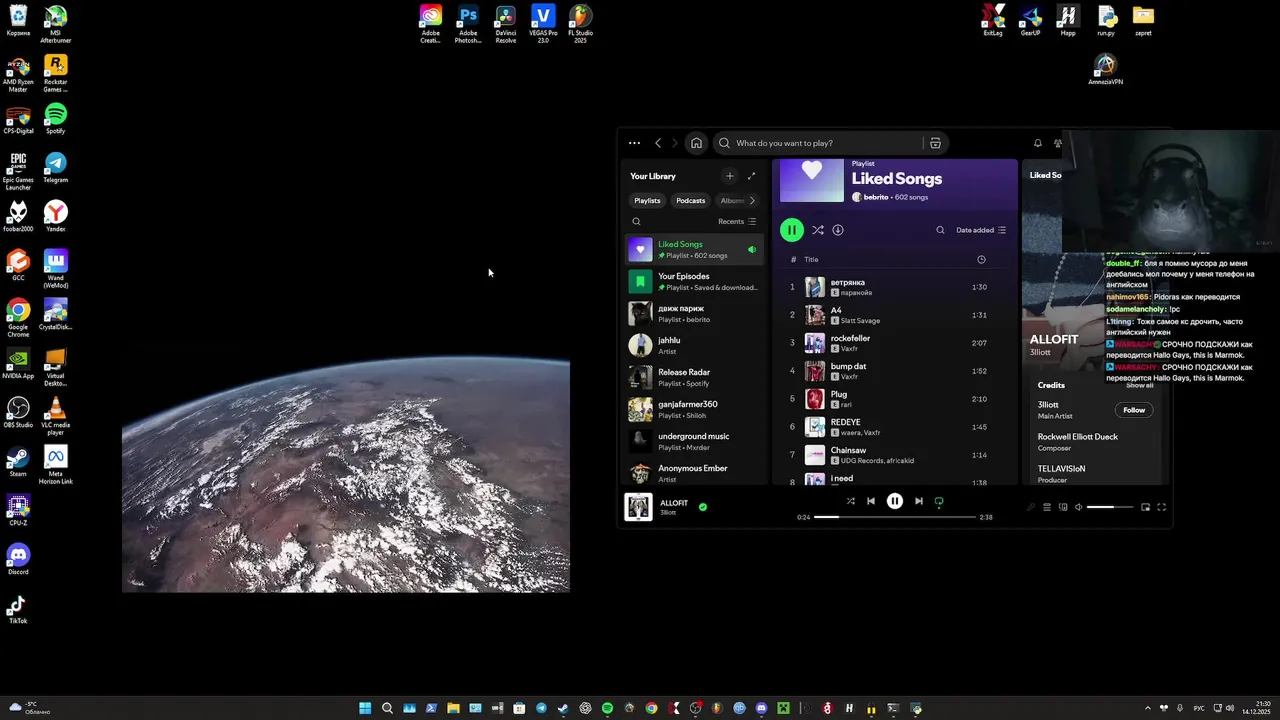Image resolution: width=1280 pixels, height=720 pixels.
Task: Sort tracks by the duration clock icon
Action: pos(981,260)
